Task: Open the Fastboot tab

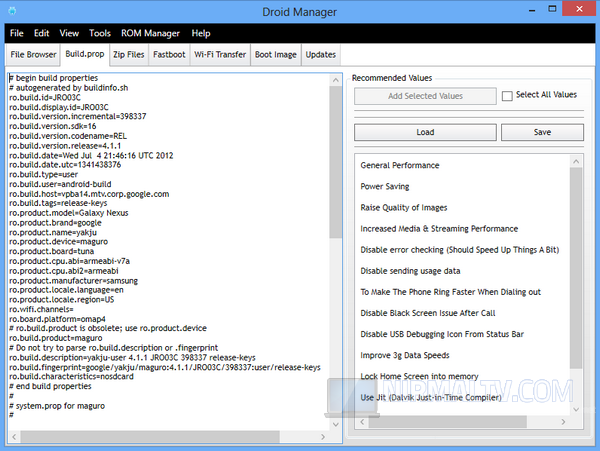Action: 169,55
